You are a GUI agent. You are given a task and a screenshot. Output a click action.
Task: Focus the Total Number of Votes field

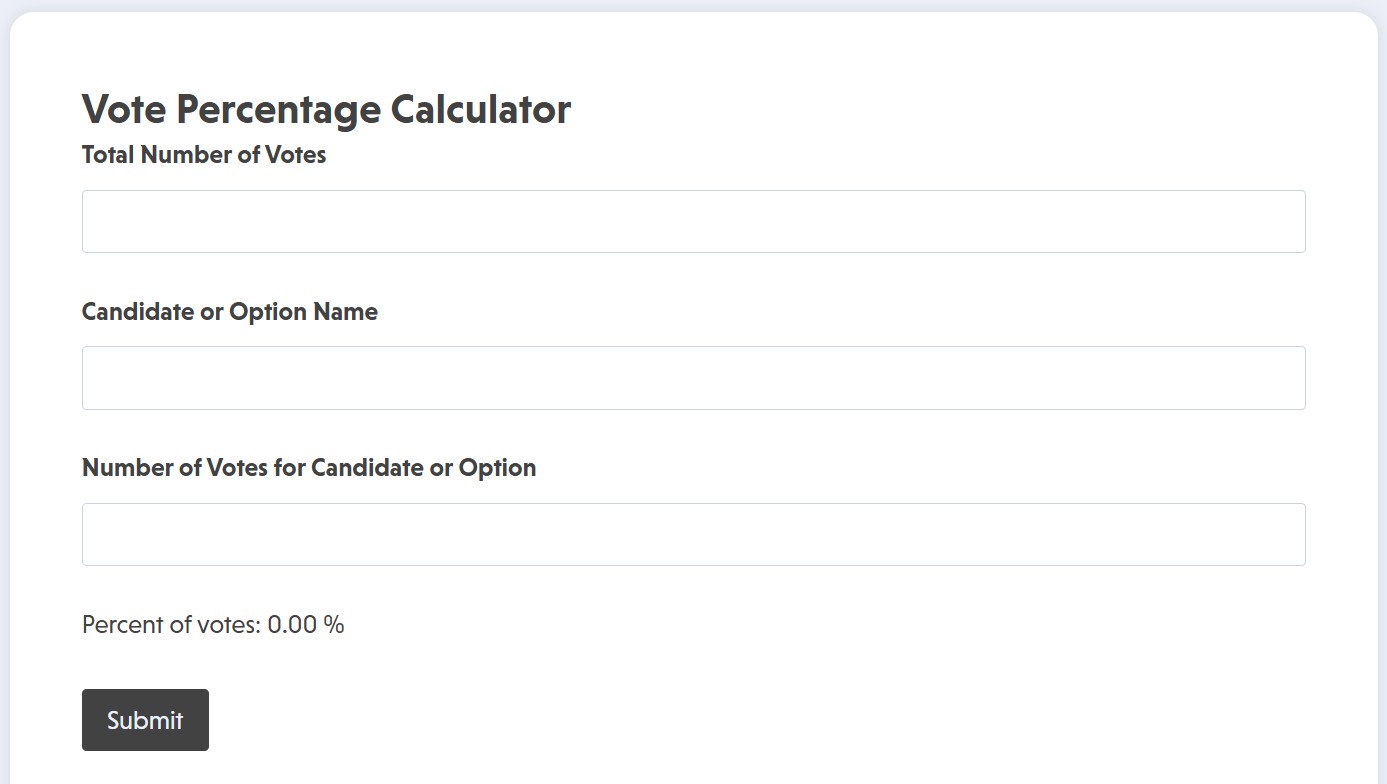(693, 222)
